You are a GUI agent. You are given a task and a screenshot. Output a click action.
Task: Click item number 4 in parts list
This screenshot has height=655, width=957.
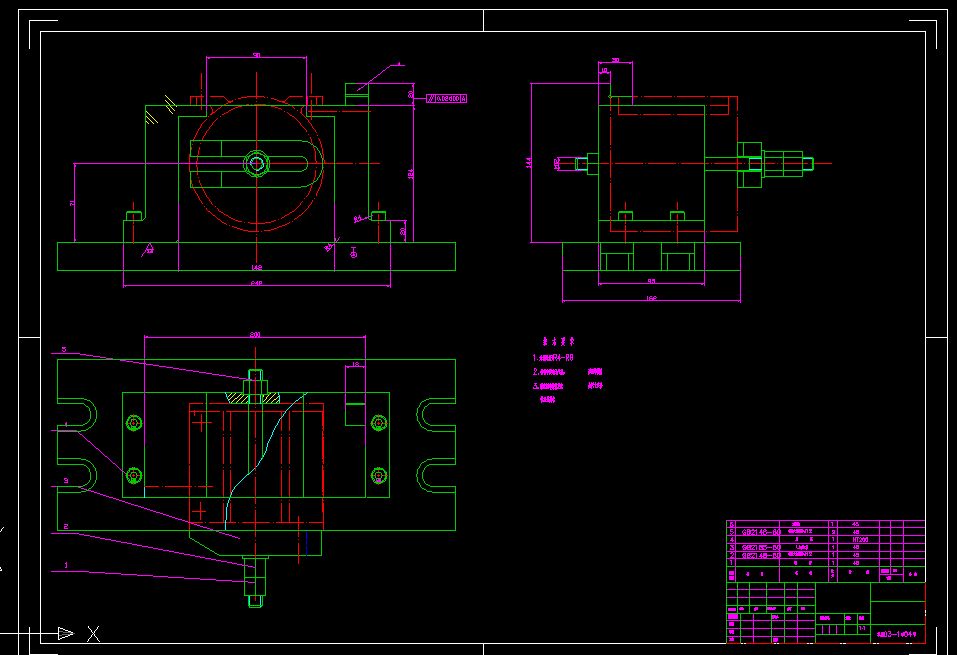tap(732, 540)
